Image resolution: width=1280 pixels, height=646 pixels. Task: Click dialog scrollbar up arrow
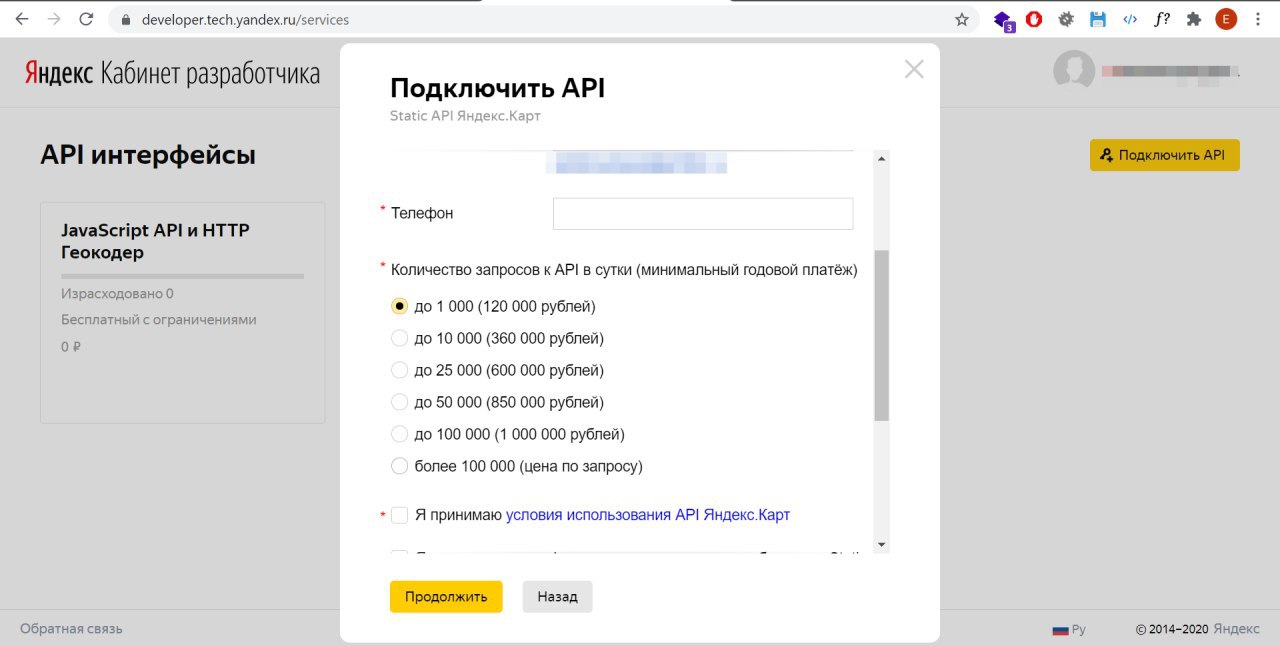pos(881,159)
